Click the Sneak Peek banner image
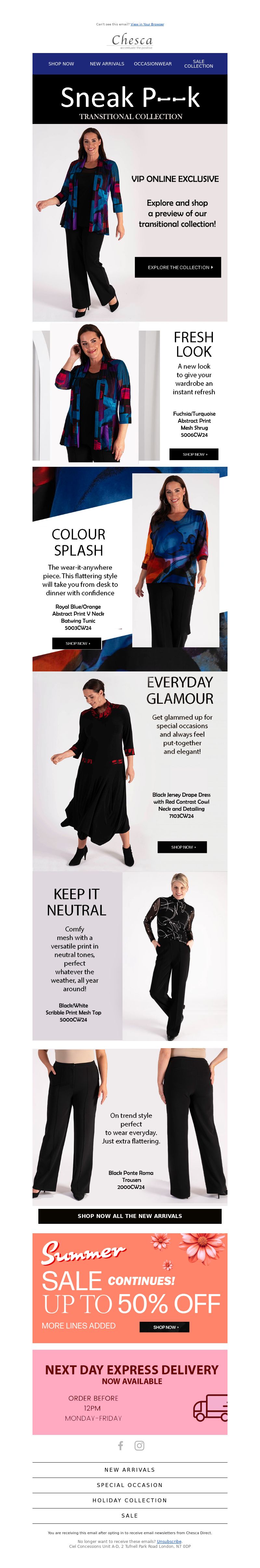The height and width of the screenshot is (1568, 260). pyautogui.click(x=130, y=101)
